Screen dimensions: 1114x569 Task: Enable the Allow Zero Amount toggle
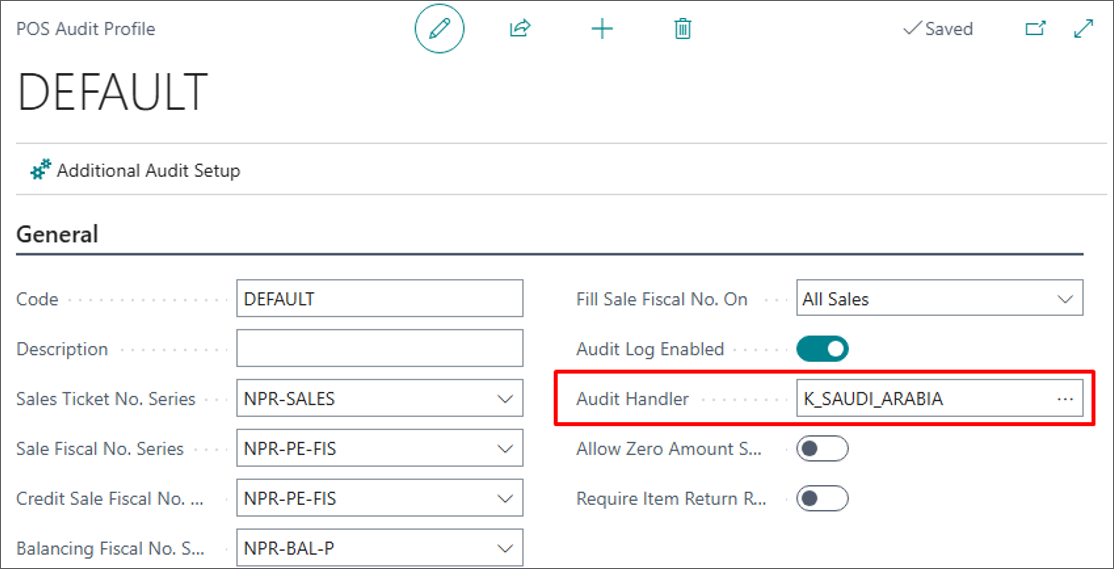(x=823, y=449)
